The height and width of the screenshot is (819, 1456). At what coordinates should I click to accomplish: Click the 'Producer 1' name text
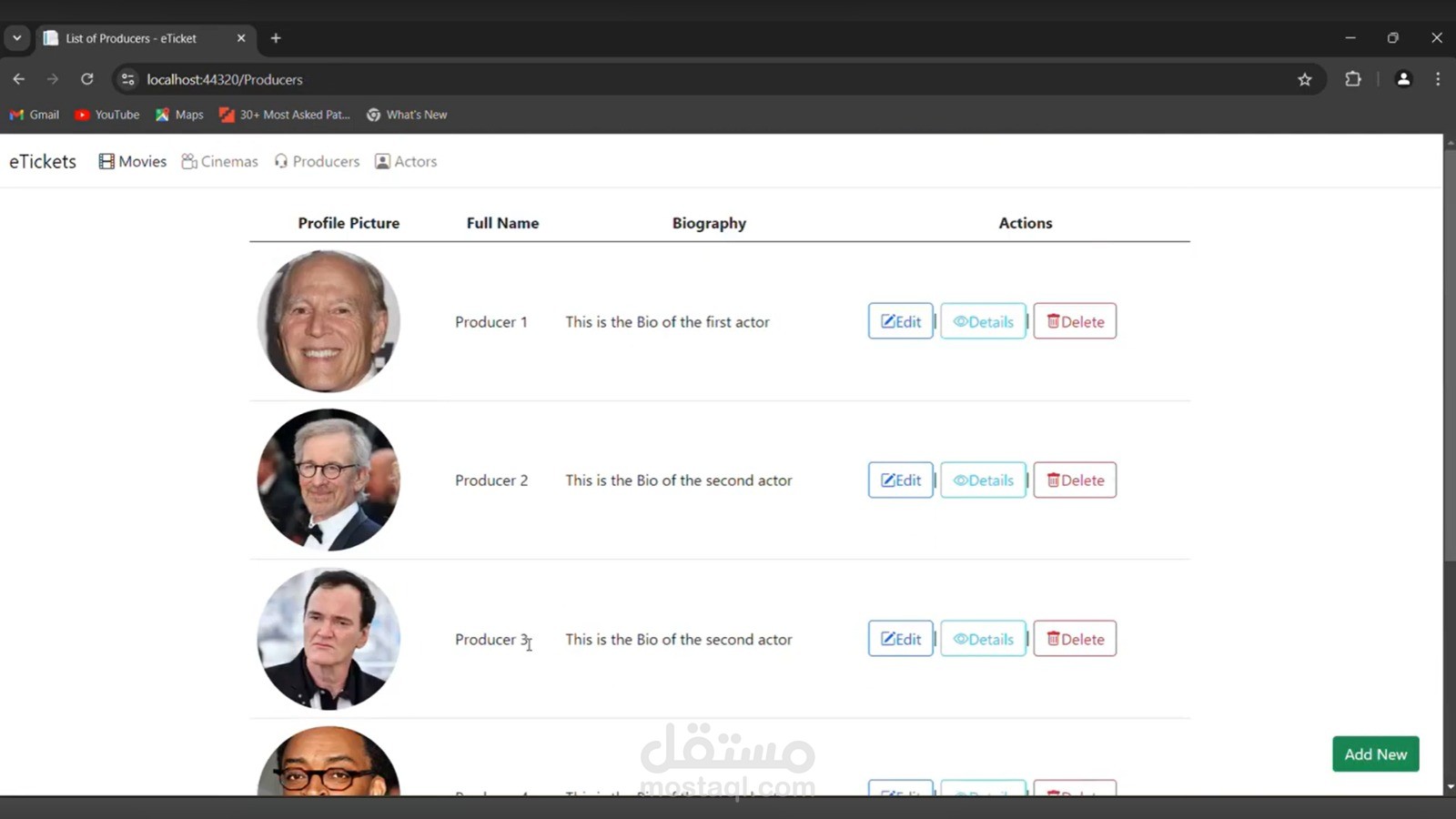point(491,322)
